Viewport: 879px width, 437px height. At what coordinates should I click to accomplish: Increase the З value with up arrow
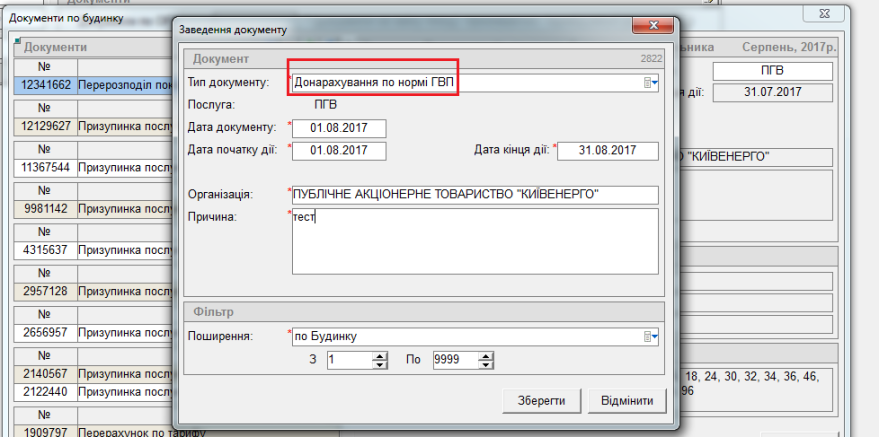[379, 355]
